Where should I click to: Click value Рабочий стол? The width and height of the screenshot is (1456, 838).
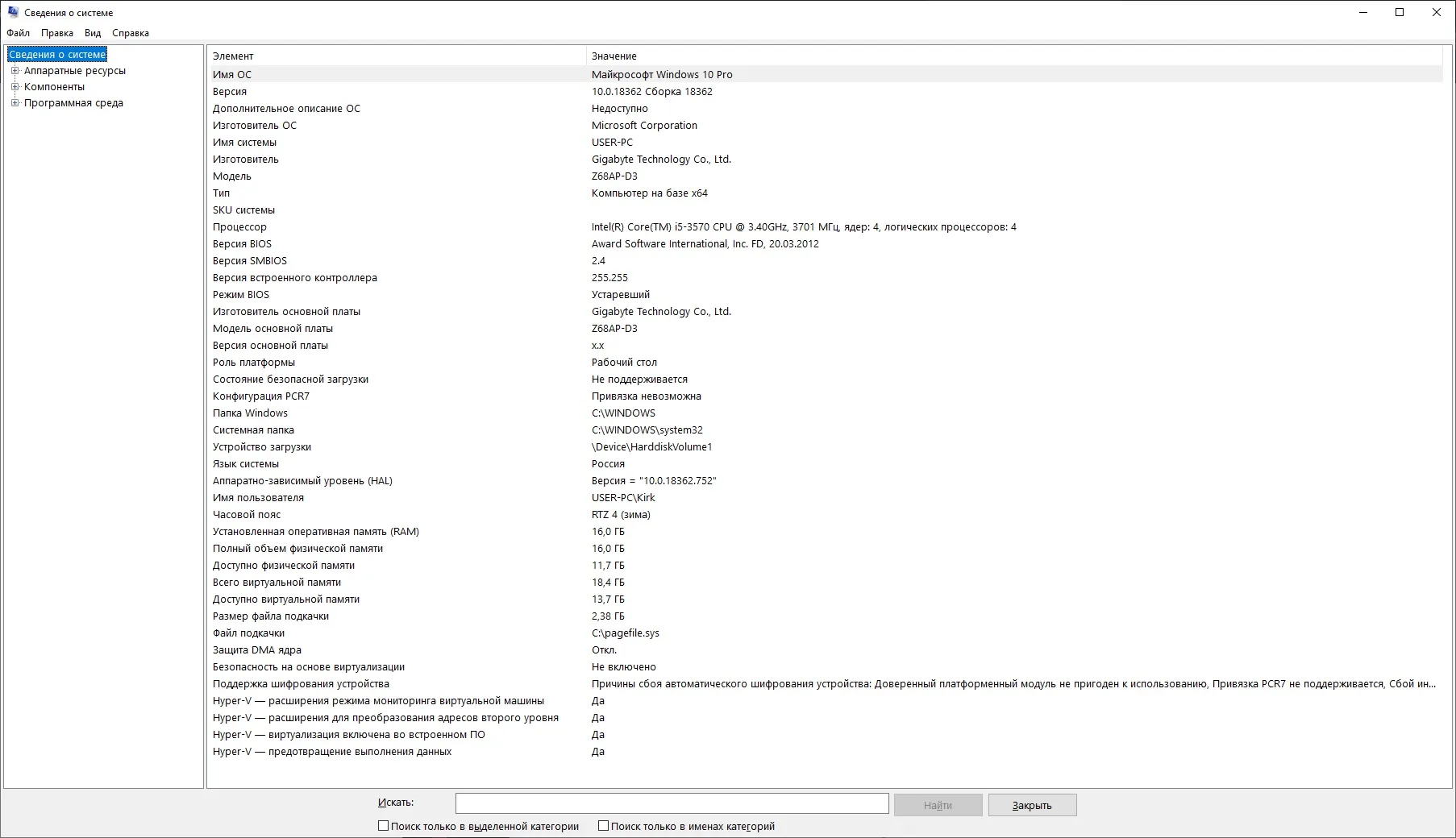point(624,362)
